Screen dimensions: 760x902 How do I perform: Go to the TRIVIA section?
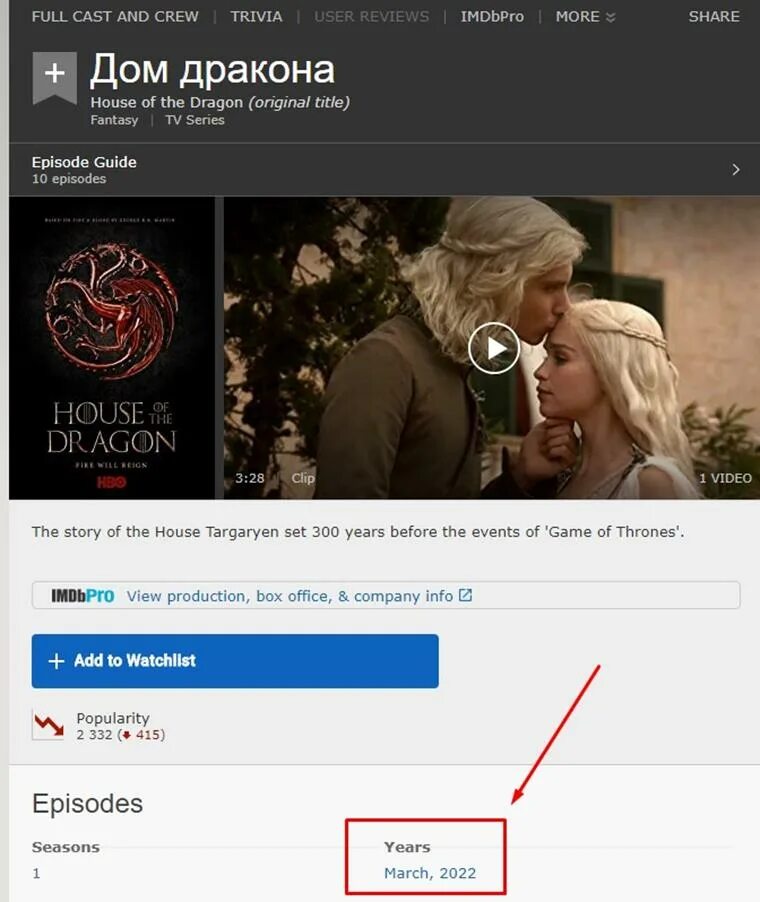point(256,17)
